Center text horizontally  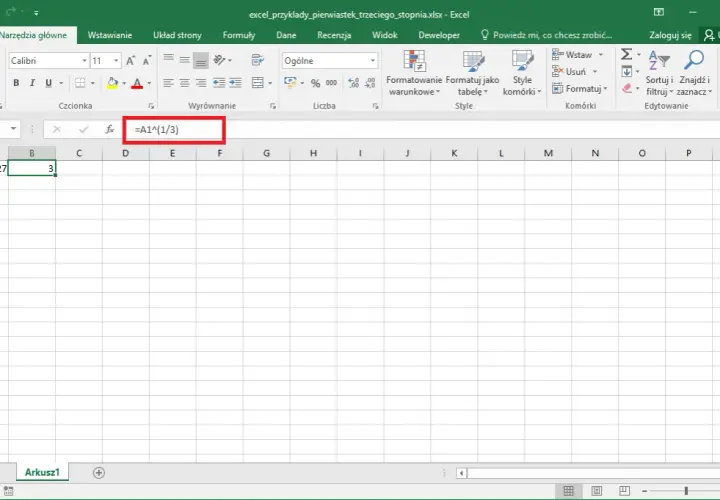pos(185,83)
